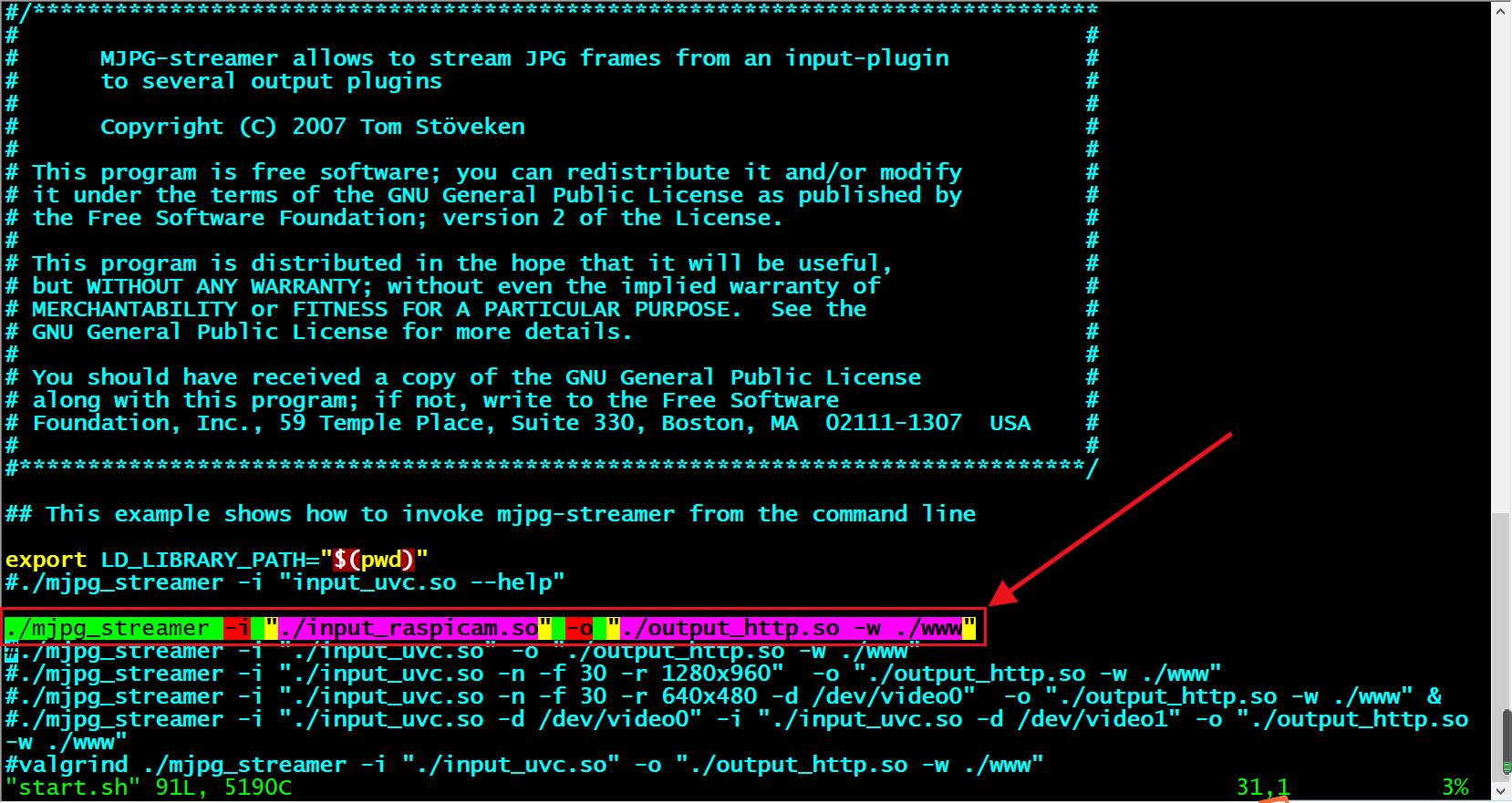Click the highlighted output_http.so -w ./www string
Screen dimensions: 1512x803
click(792, 628)
